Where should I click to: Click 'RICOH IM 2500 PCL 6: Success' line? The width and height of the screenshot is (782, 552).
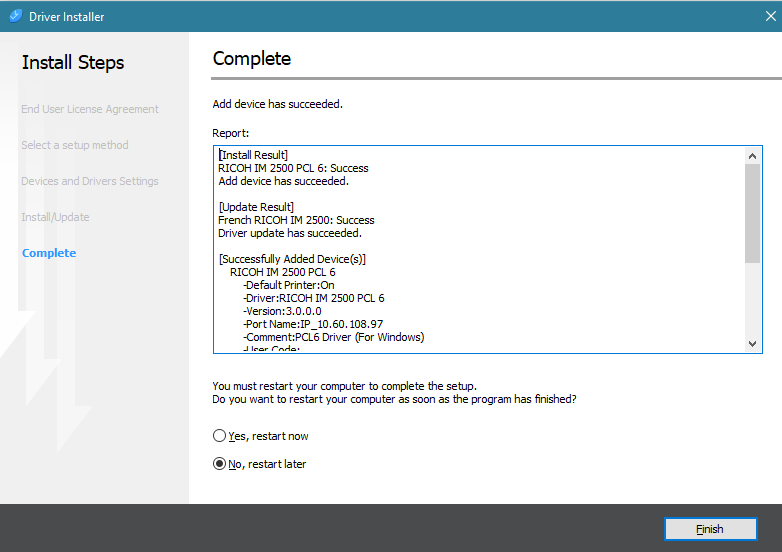[293, 168]
